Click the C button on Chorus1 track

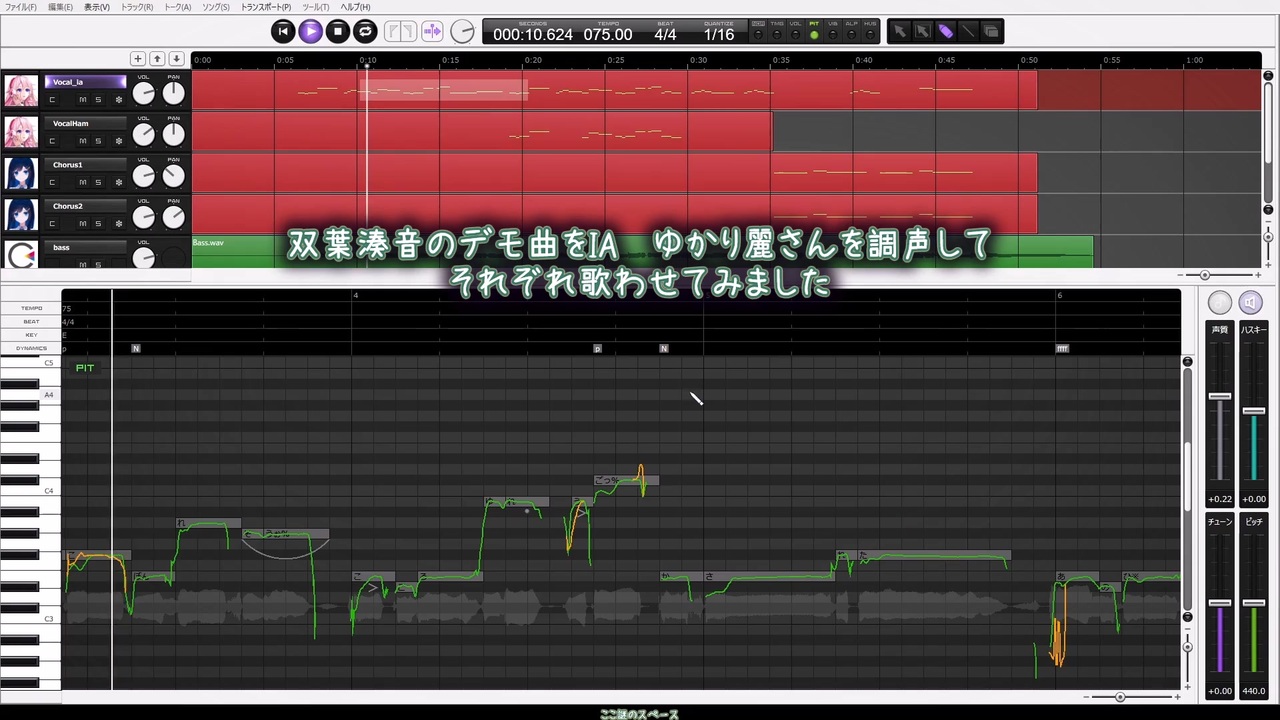coord(52,182)
